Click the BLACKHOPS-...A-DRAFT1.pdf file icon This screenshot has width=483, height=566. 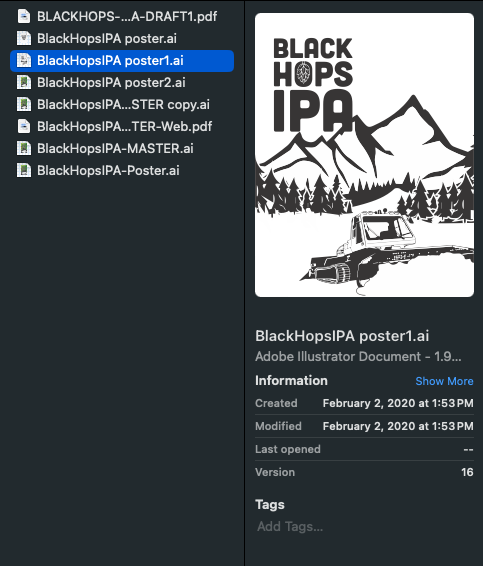24,17
